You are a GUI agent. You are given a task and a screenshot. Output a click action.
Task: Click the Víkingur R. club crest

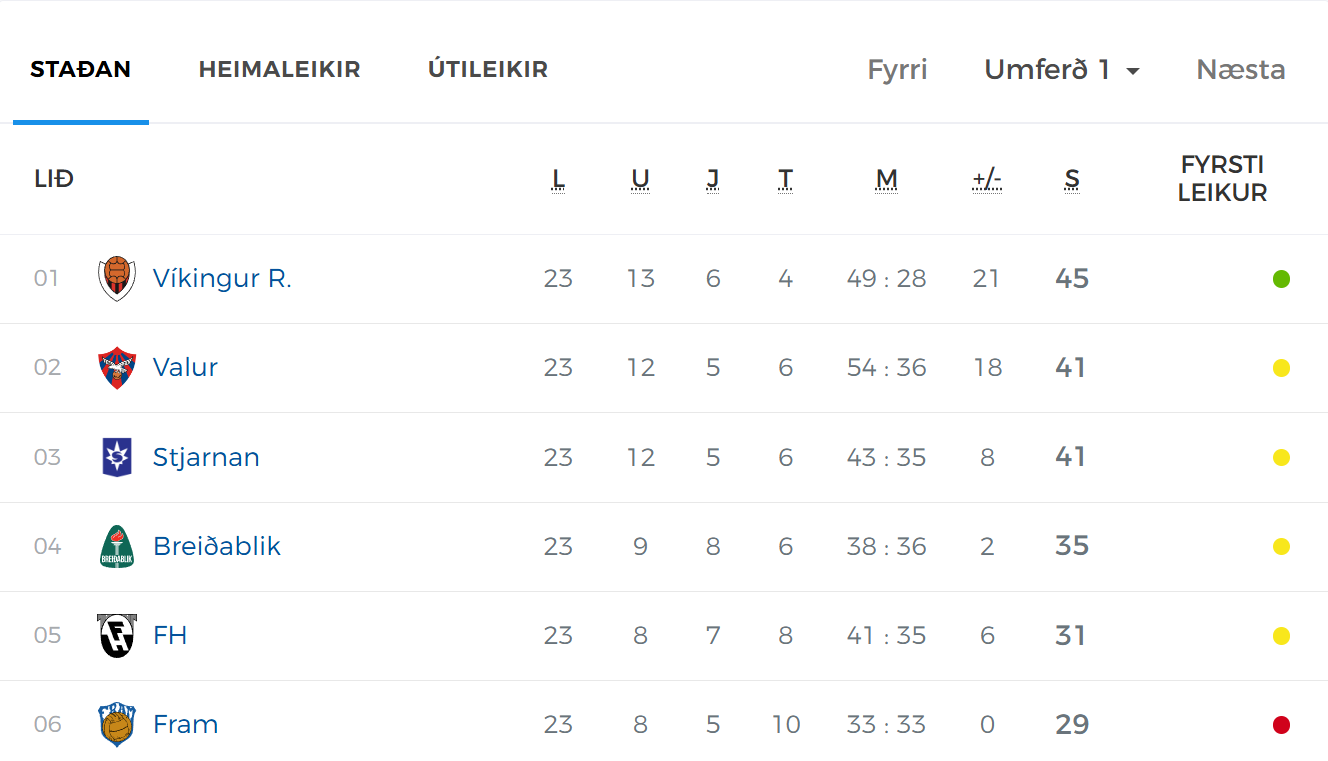117,279
